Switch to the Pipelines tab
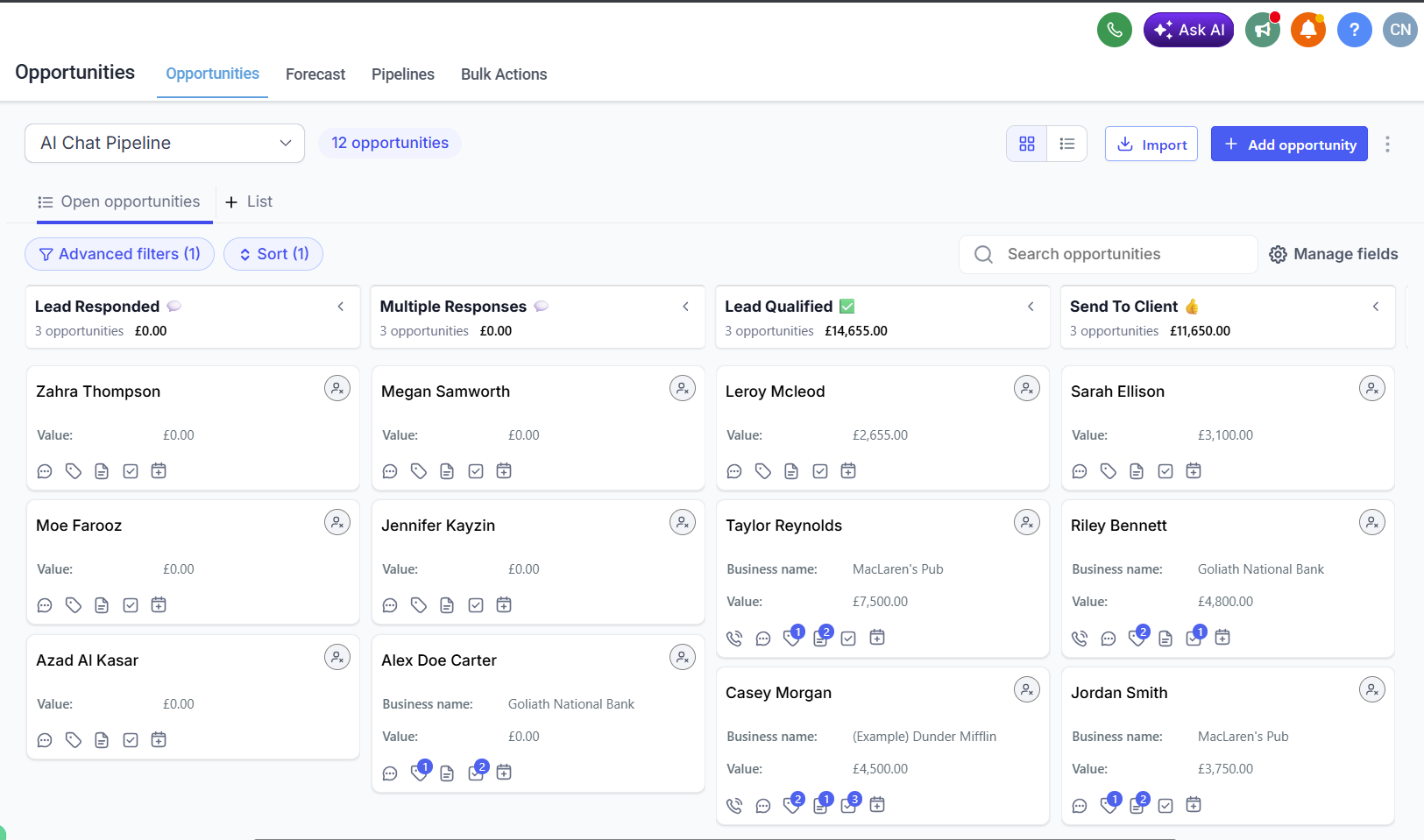Viewport: 1424px width, 840px height. [x=403, y=74]
